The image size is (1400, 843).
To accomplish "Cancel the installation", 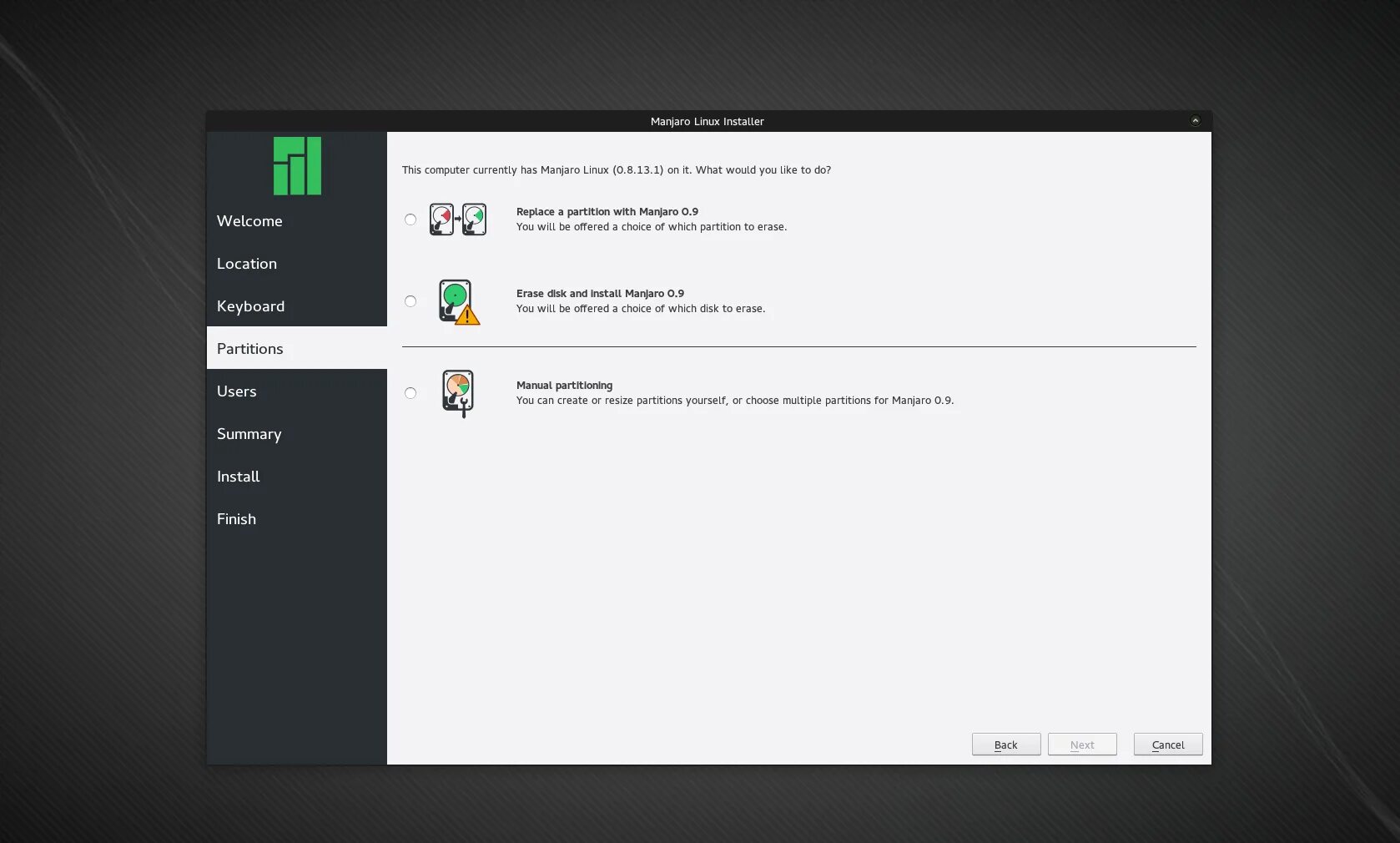I will click(x=1167, y=745).
